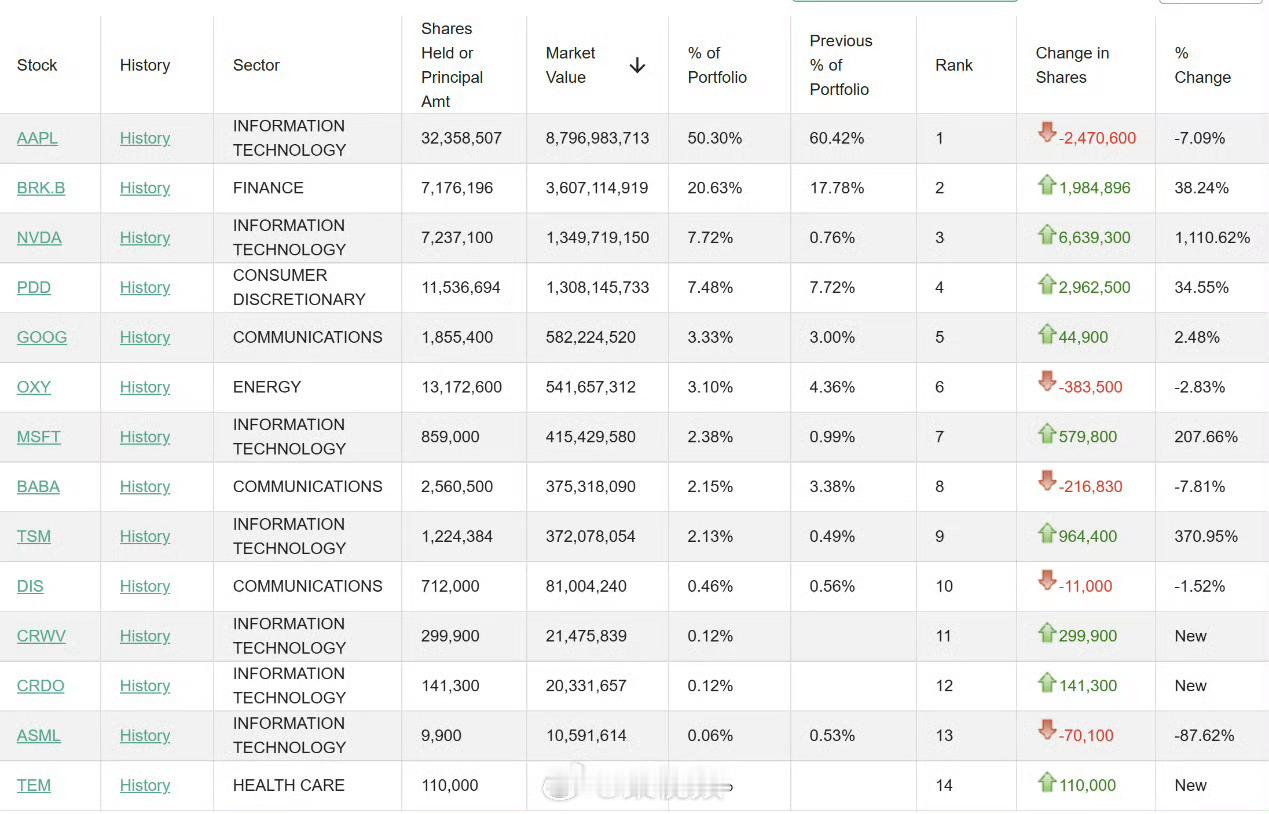Click the red down arrow in ASML row
Image resolution: width=1269 pixels, height=814 pixels.
(x=1047, y=730)
